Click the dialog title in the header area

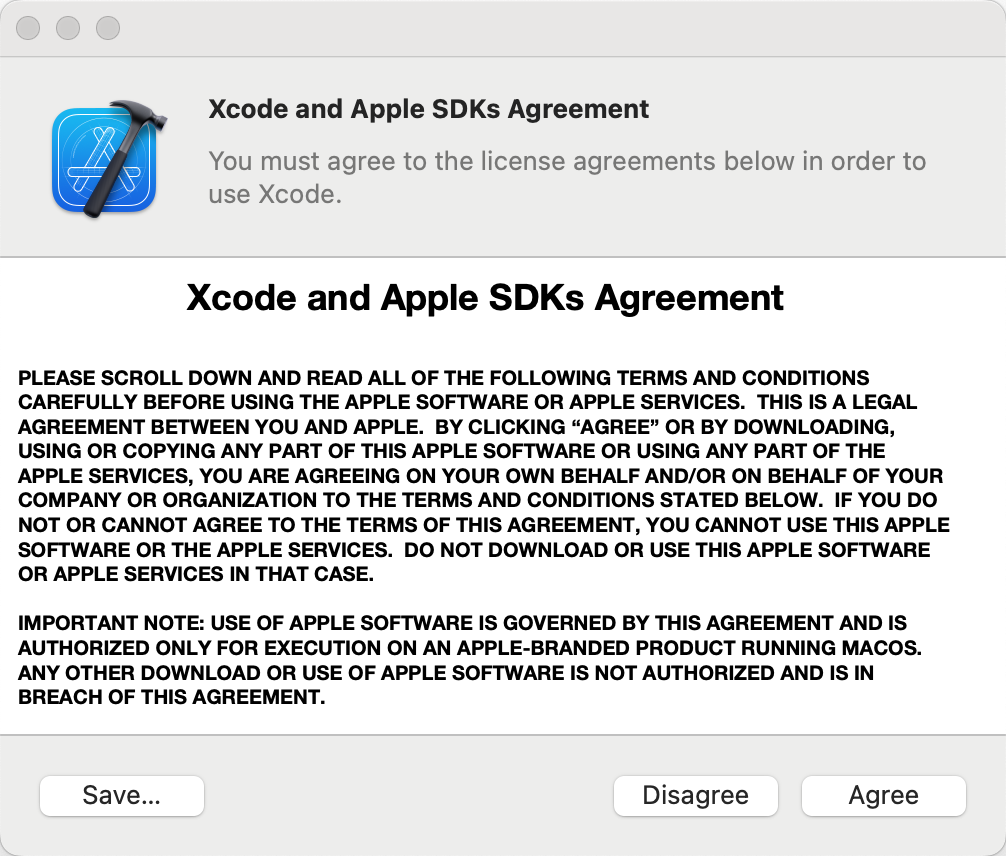click(x=428, y=109)
